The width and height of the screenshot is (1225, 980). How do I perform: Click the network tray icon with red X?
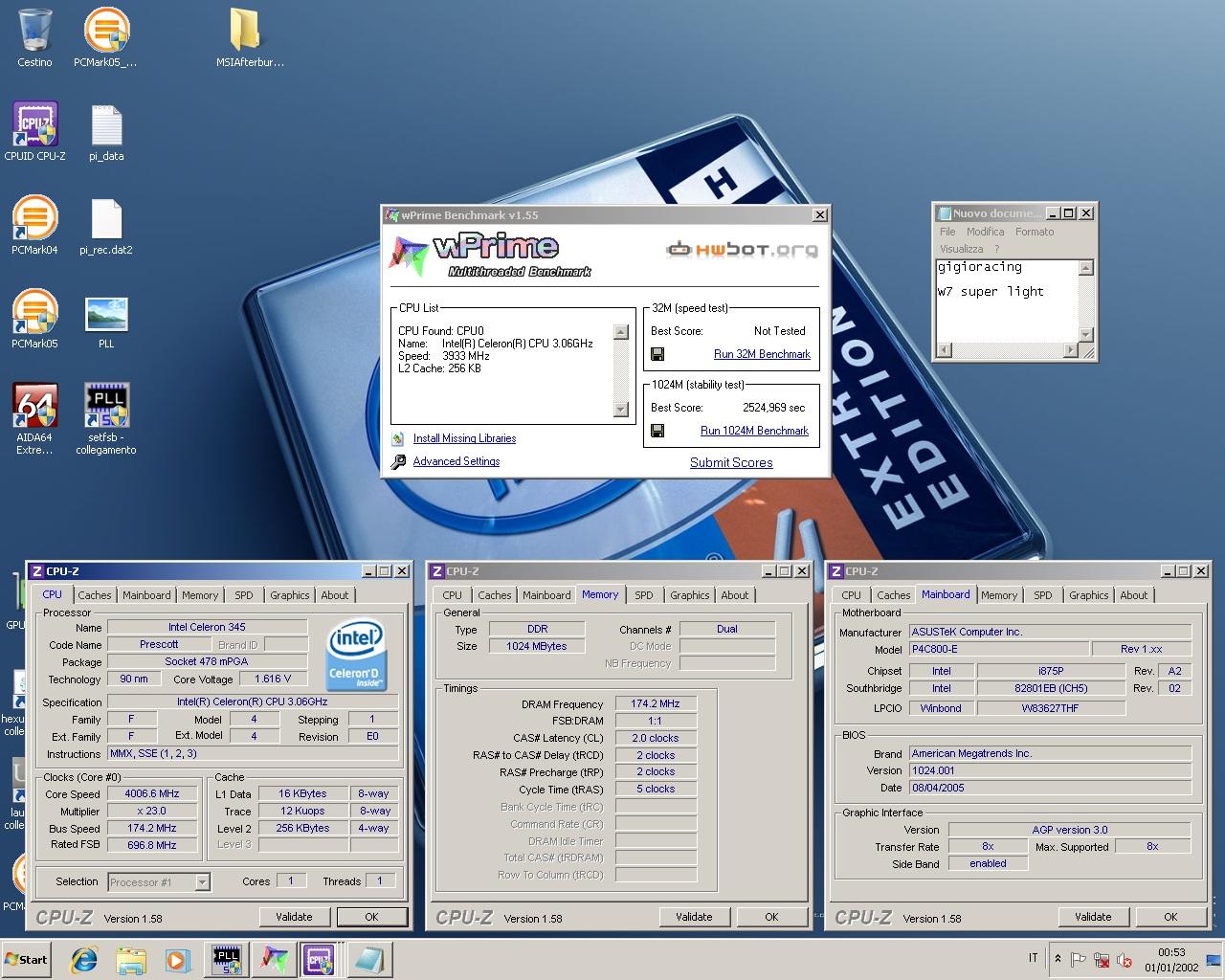(x=1102, y=959)
